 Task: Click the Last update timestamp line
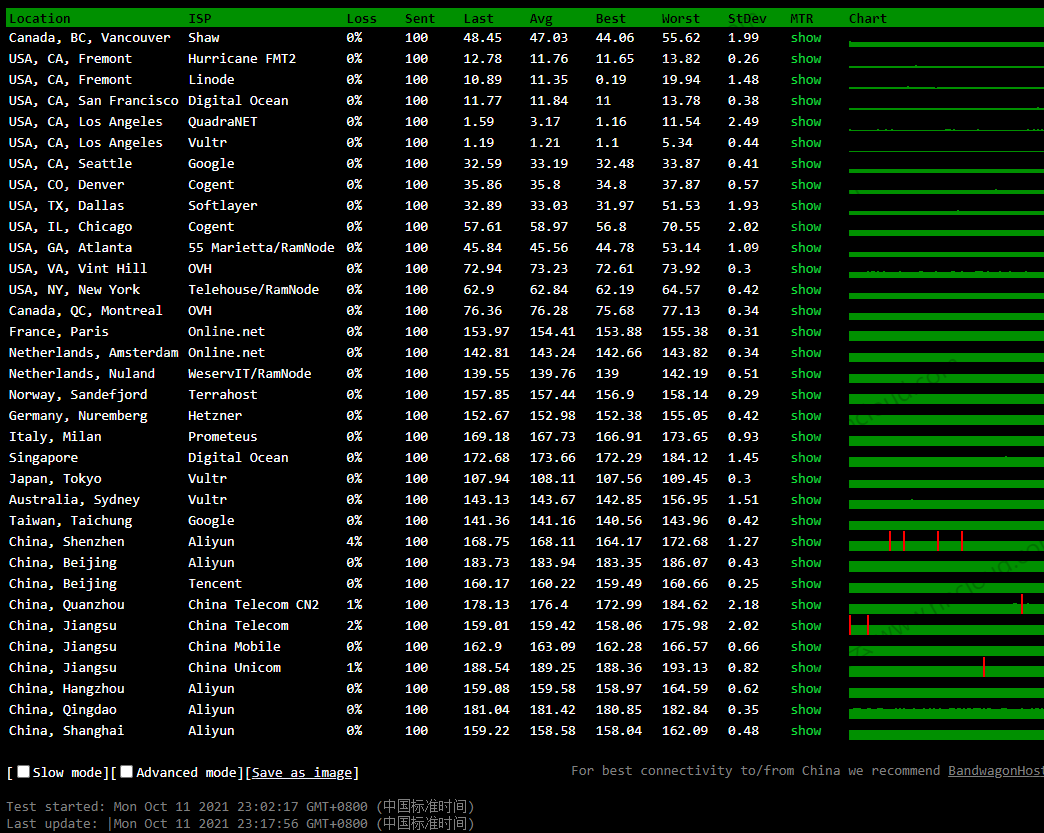tap(240, 824)
